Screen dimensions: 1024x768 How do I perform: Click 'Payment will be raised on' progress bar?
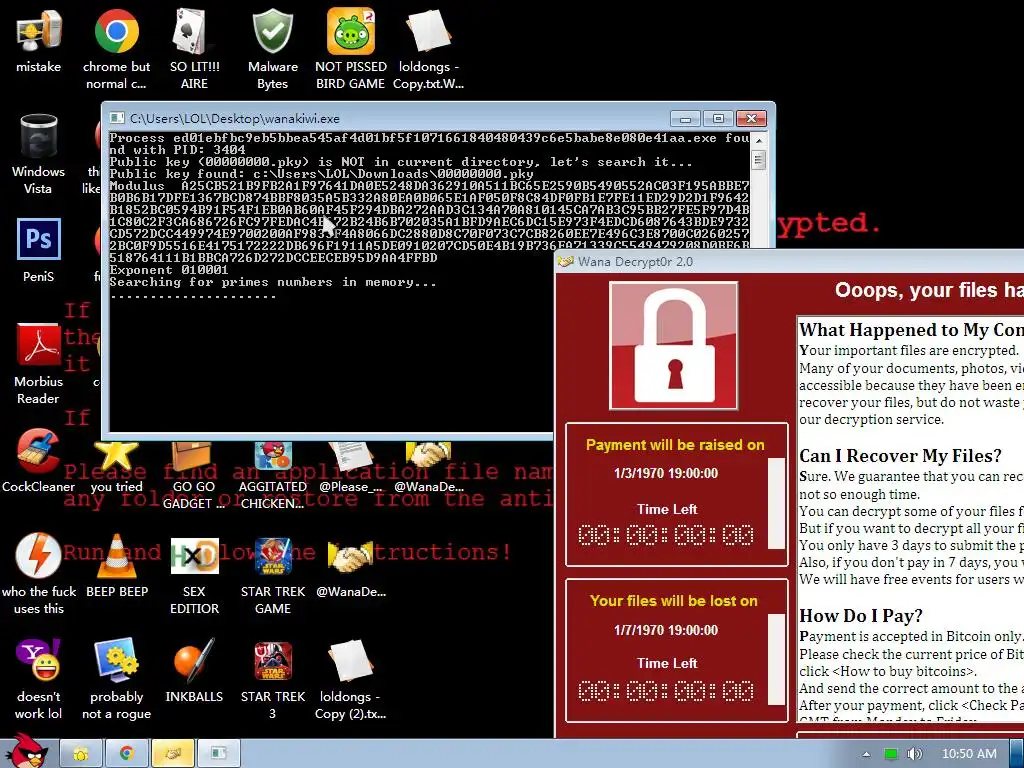(776, 504)
